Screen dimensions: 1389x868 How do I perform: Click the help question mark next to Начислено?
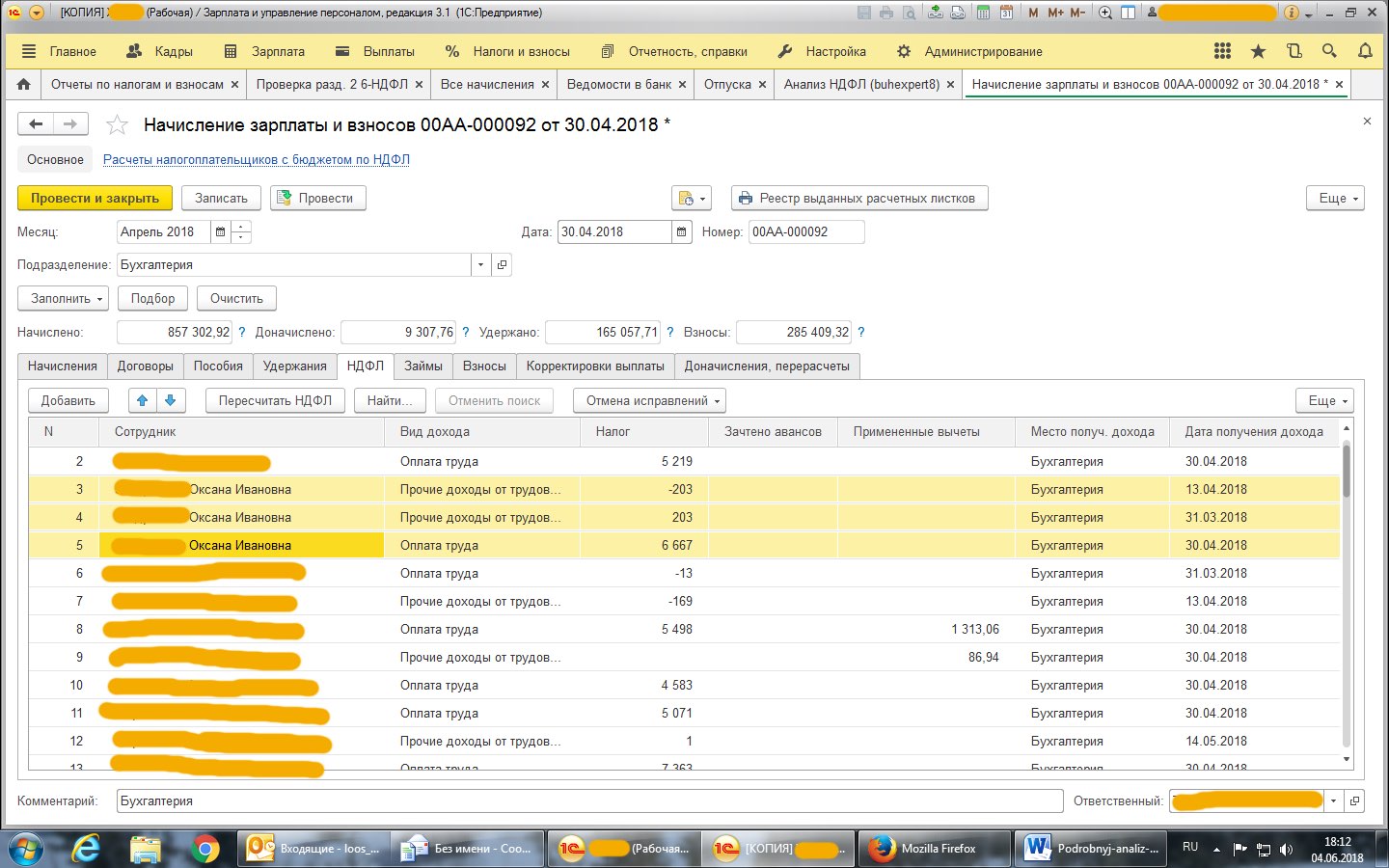[x=242, y=332]
